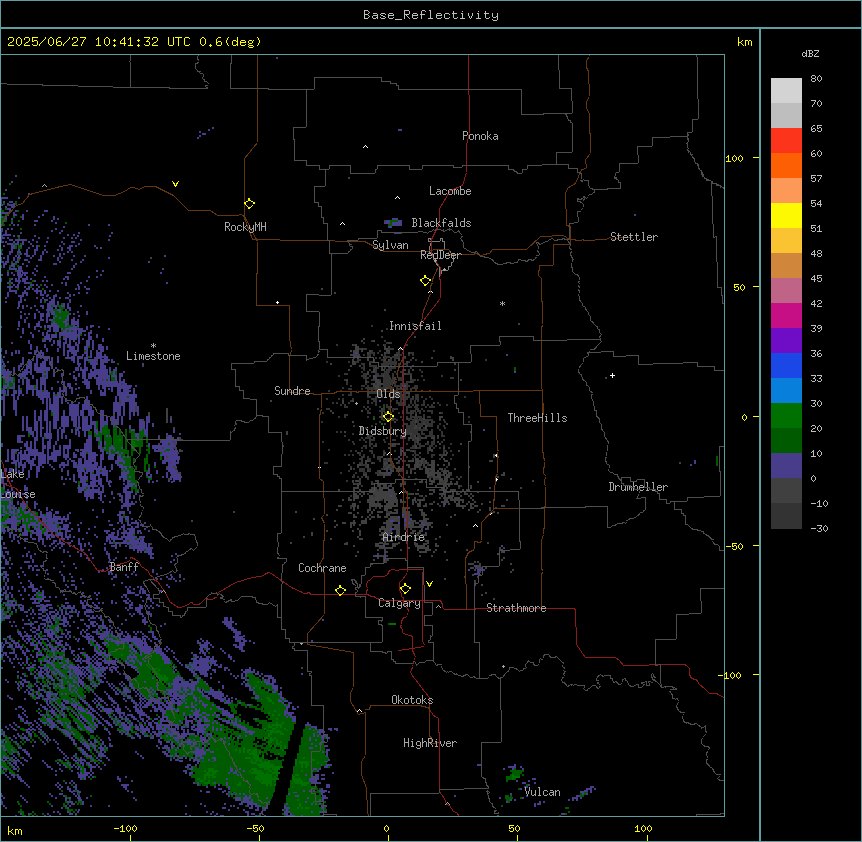Click the green echo patch near Vulcan
Image resolution: width=862 pixels, height=842 pixels.
click(x=514, y=775)
